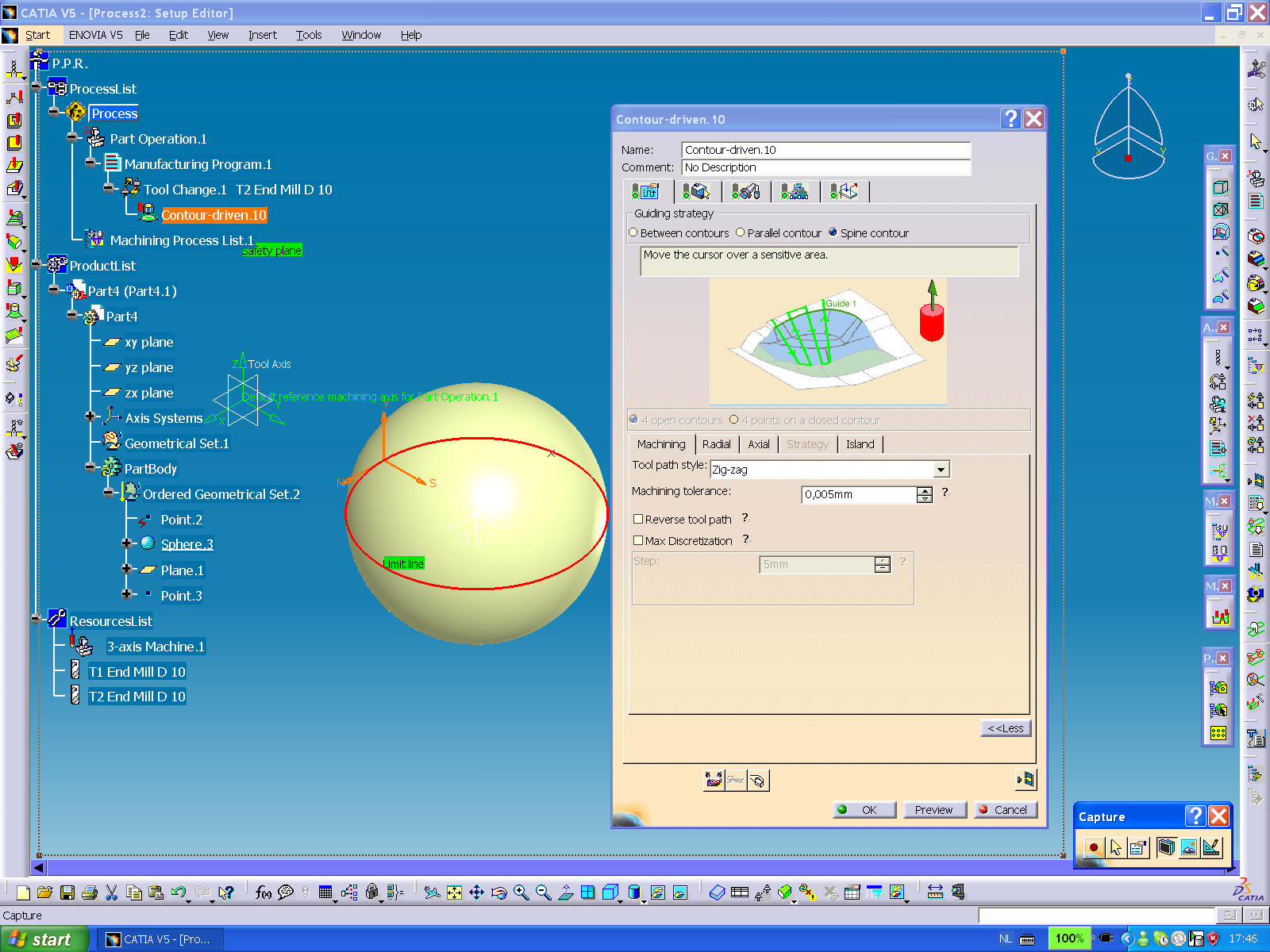Select Contour-driven.10 in the tree
1270x952 pixels.
(x=214, y=215)
